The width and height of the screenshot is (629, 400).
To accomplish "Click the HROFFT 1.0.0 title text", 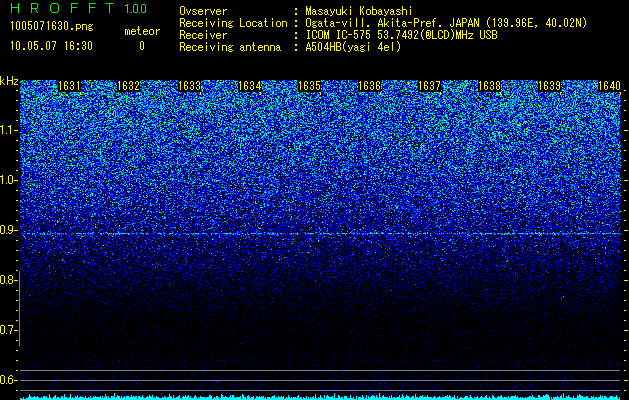I will point(79,8).
